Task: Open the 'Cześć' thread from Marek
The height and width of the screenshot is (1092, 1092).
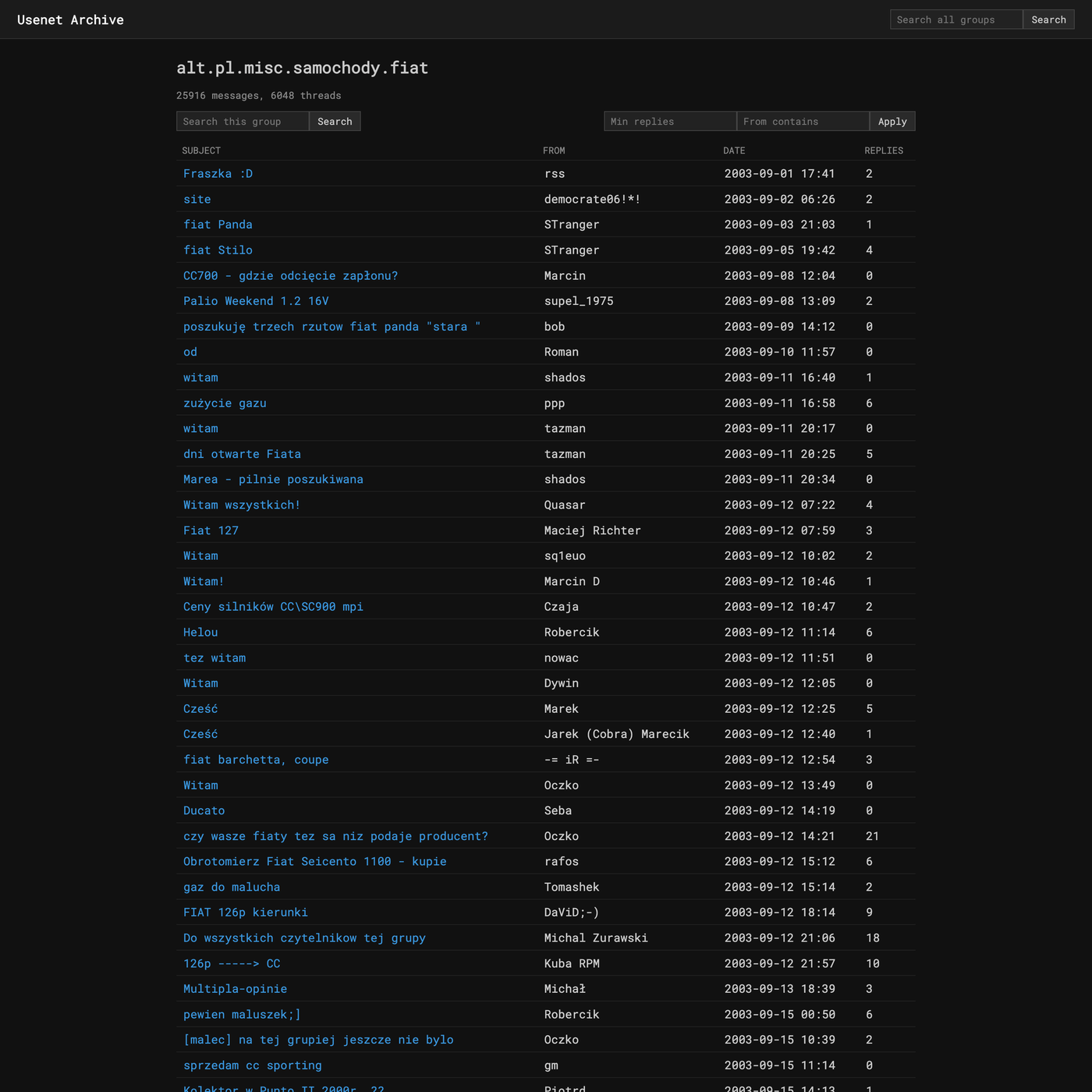Action: coord(200,709)
